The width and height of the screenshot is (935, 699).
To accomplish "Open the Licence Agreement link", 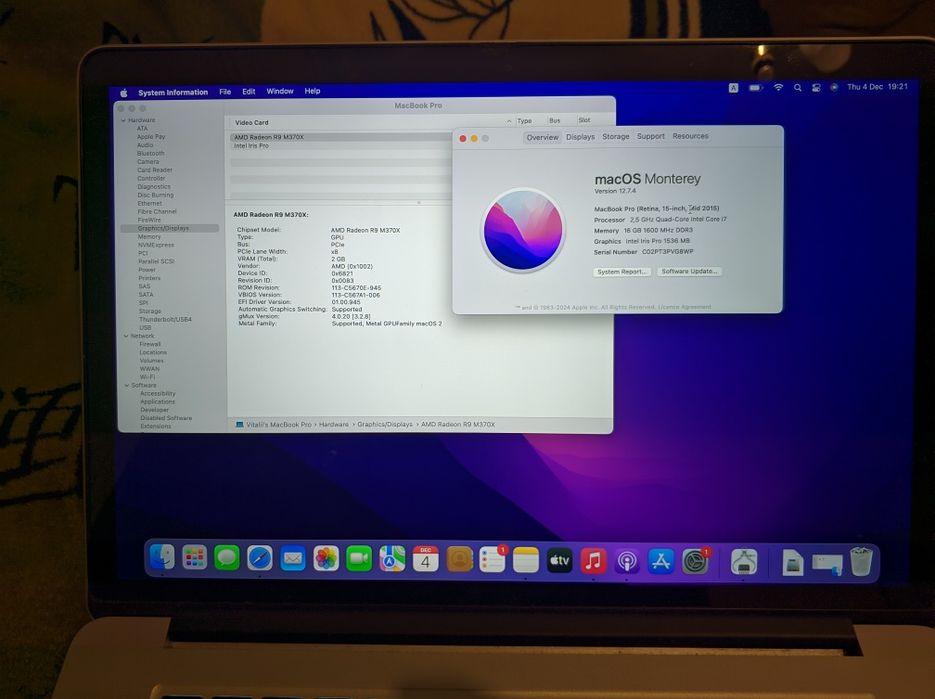I will (x=684, y=307).
